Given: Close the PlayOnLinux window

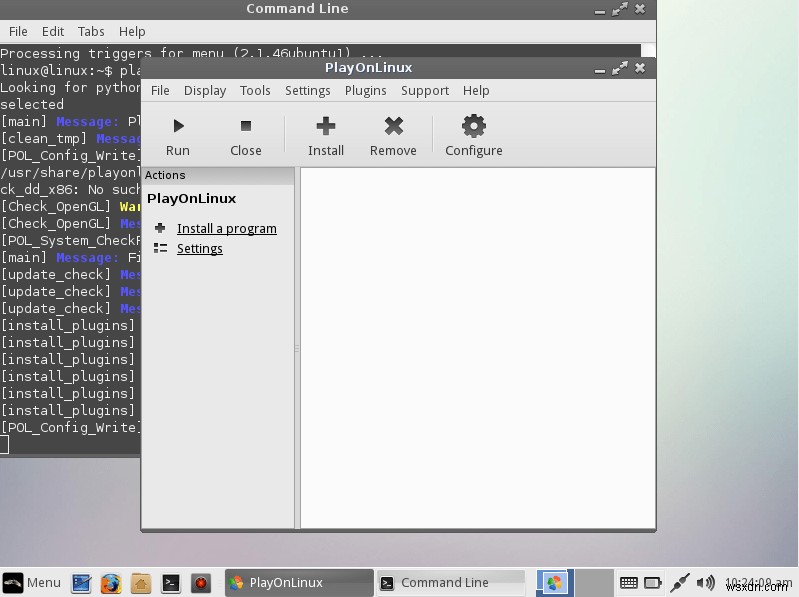Looking at the screenshot, I should click(x=640, y=68).
